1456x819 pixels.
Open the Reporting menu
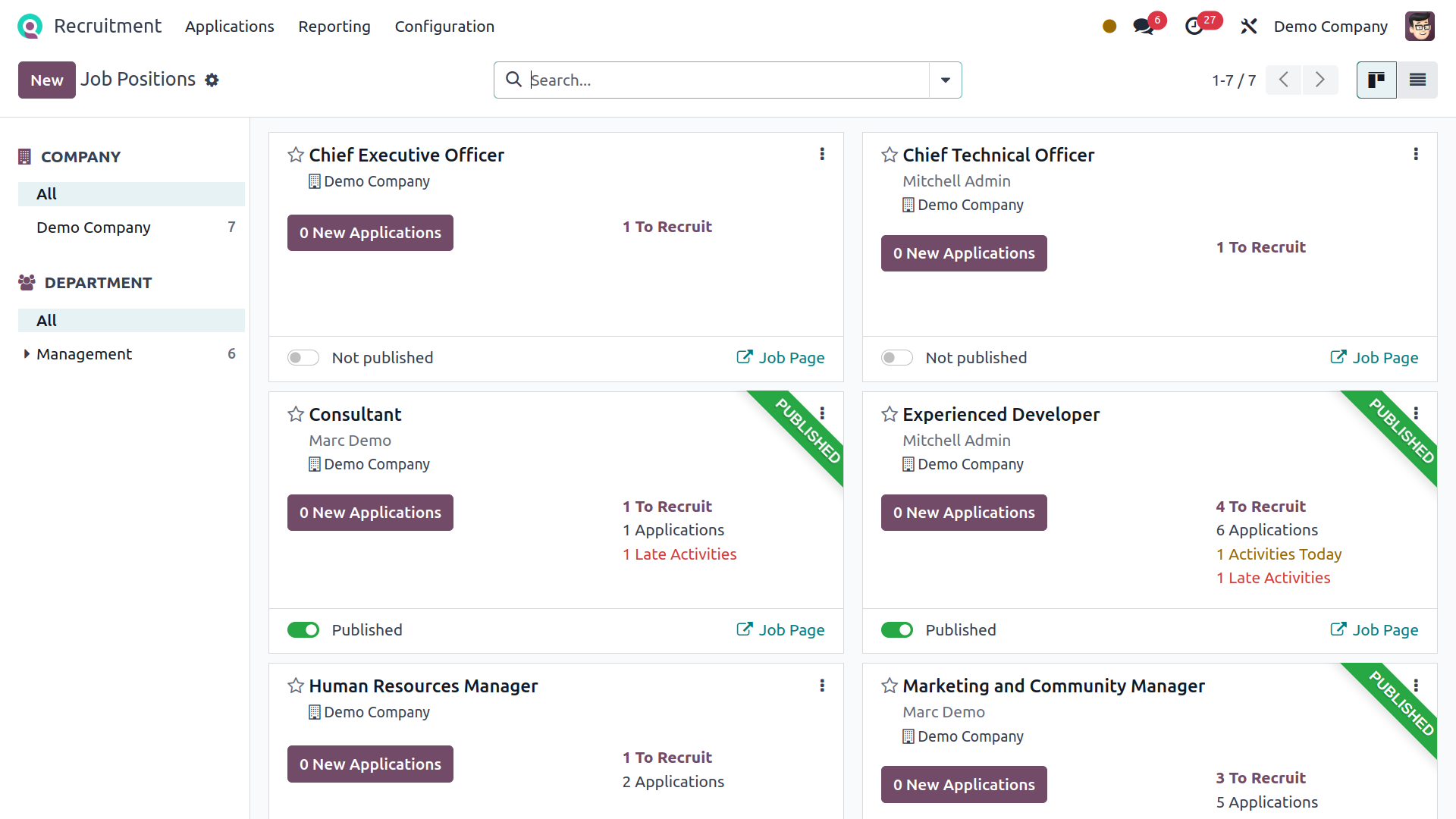click(334, 27)
